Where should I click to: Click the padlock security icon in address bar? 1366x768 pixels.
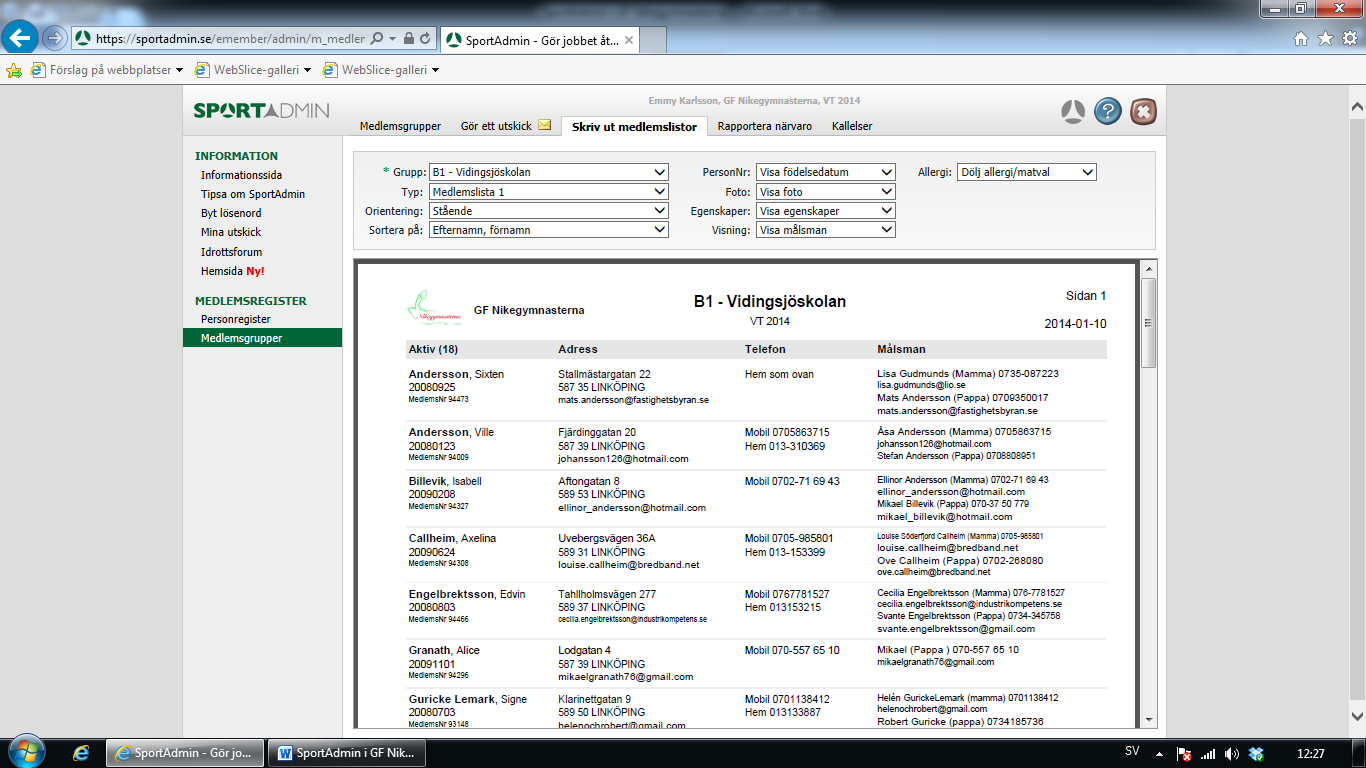(408, 38)
